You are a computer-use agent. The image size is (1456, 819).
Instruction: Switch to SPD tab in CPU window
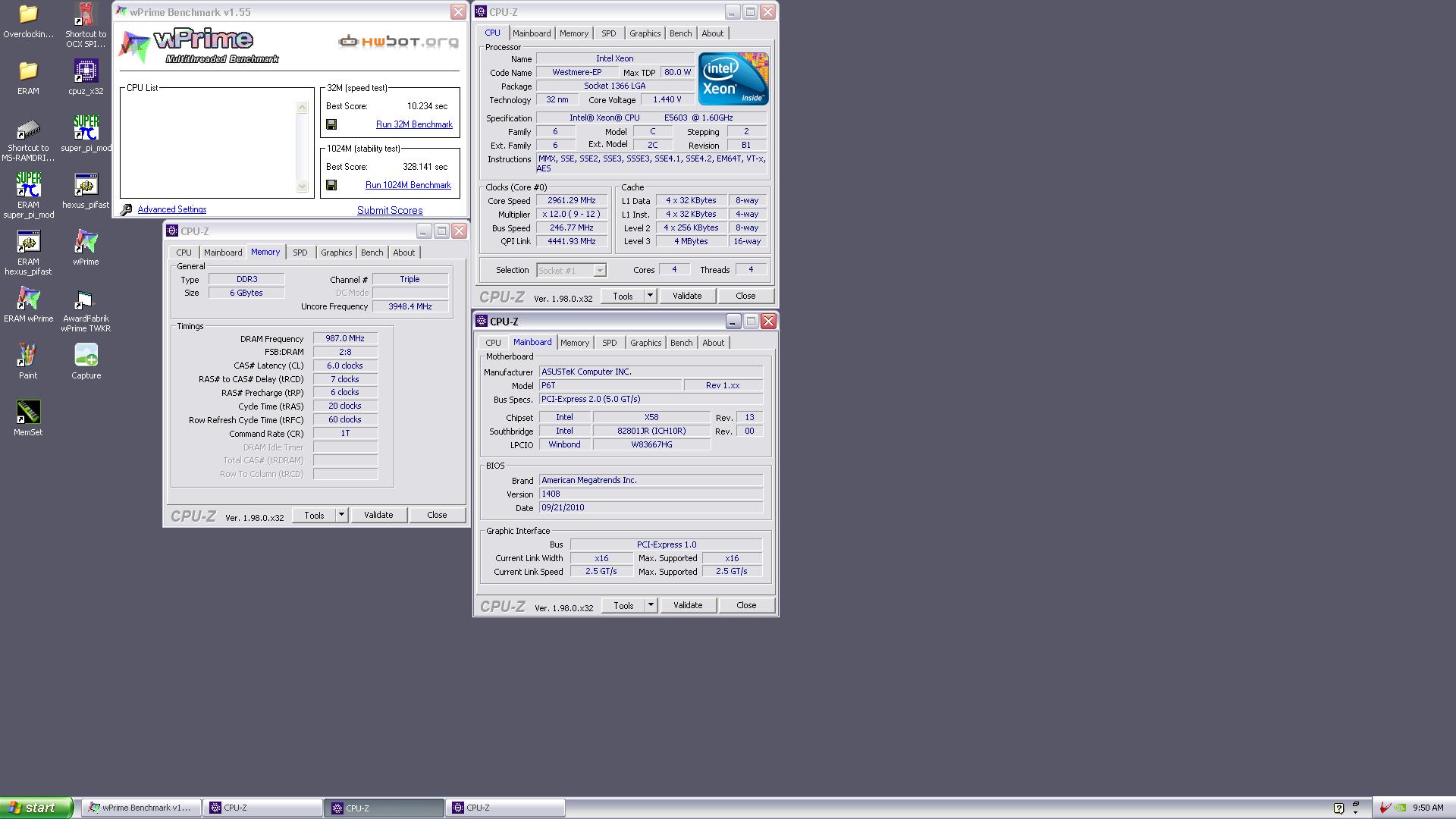point(609,33)
